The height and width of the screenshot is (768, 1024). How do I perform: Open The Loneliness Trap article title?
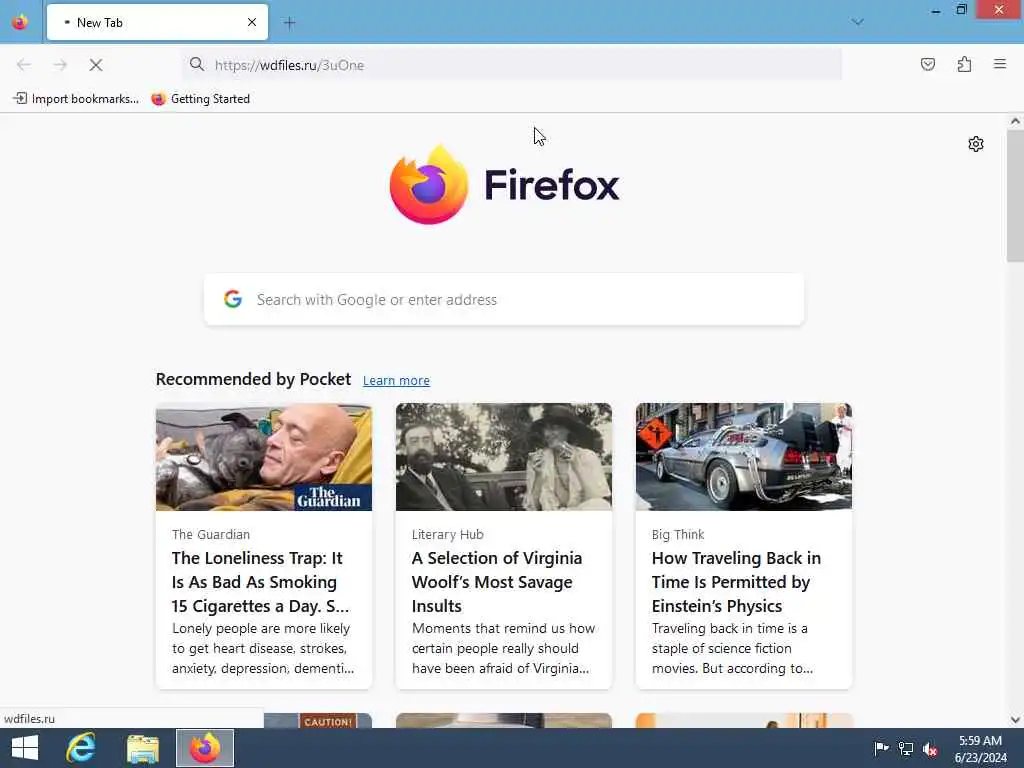click(x=261, y=582)
